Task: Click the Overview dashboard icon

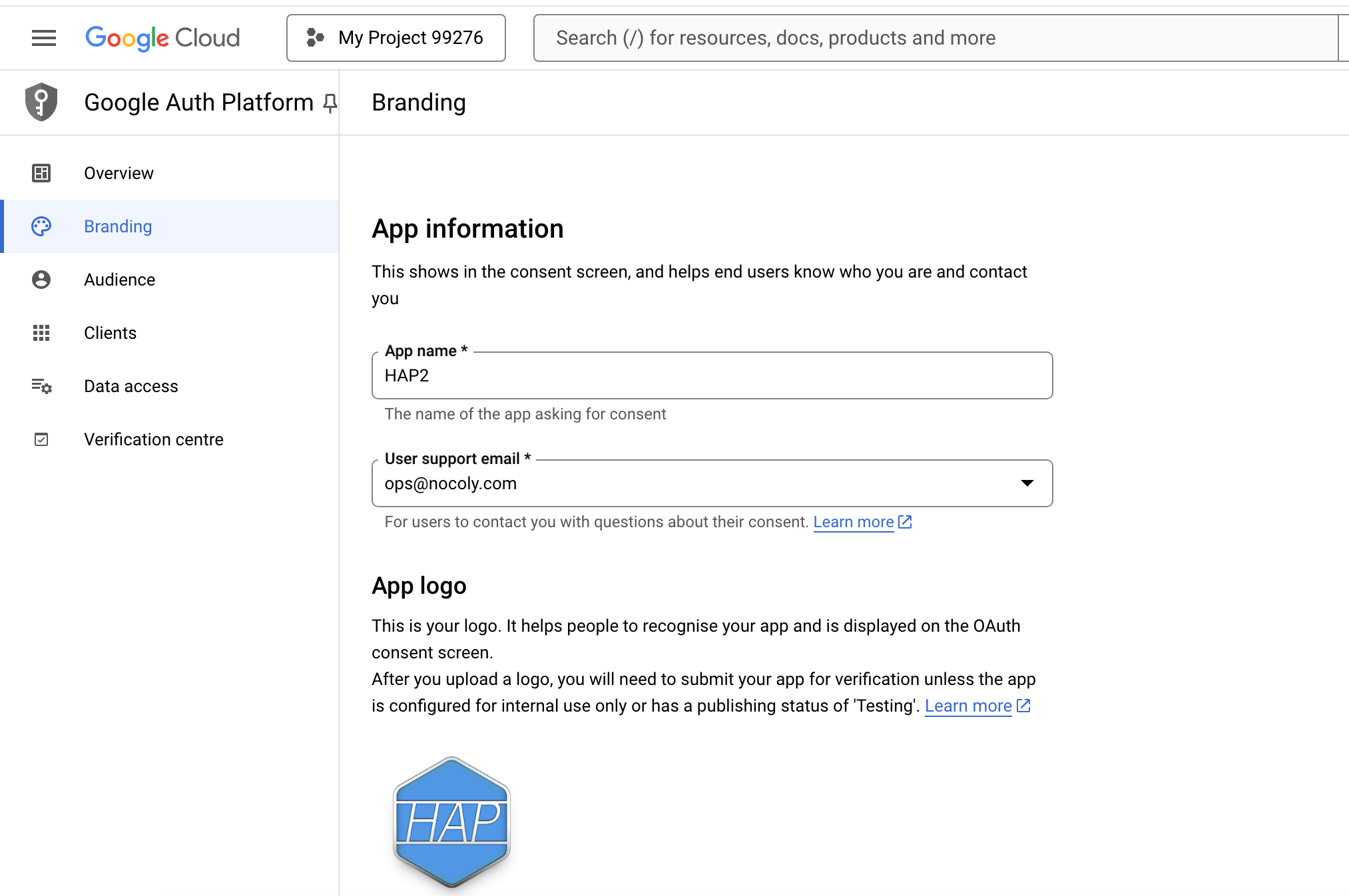Action: pos(41,173)
